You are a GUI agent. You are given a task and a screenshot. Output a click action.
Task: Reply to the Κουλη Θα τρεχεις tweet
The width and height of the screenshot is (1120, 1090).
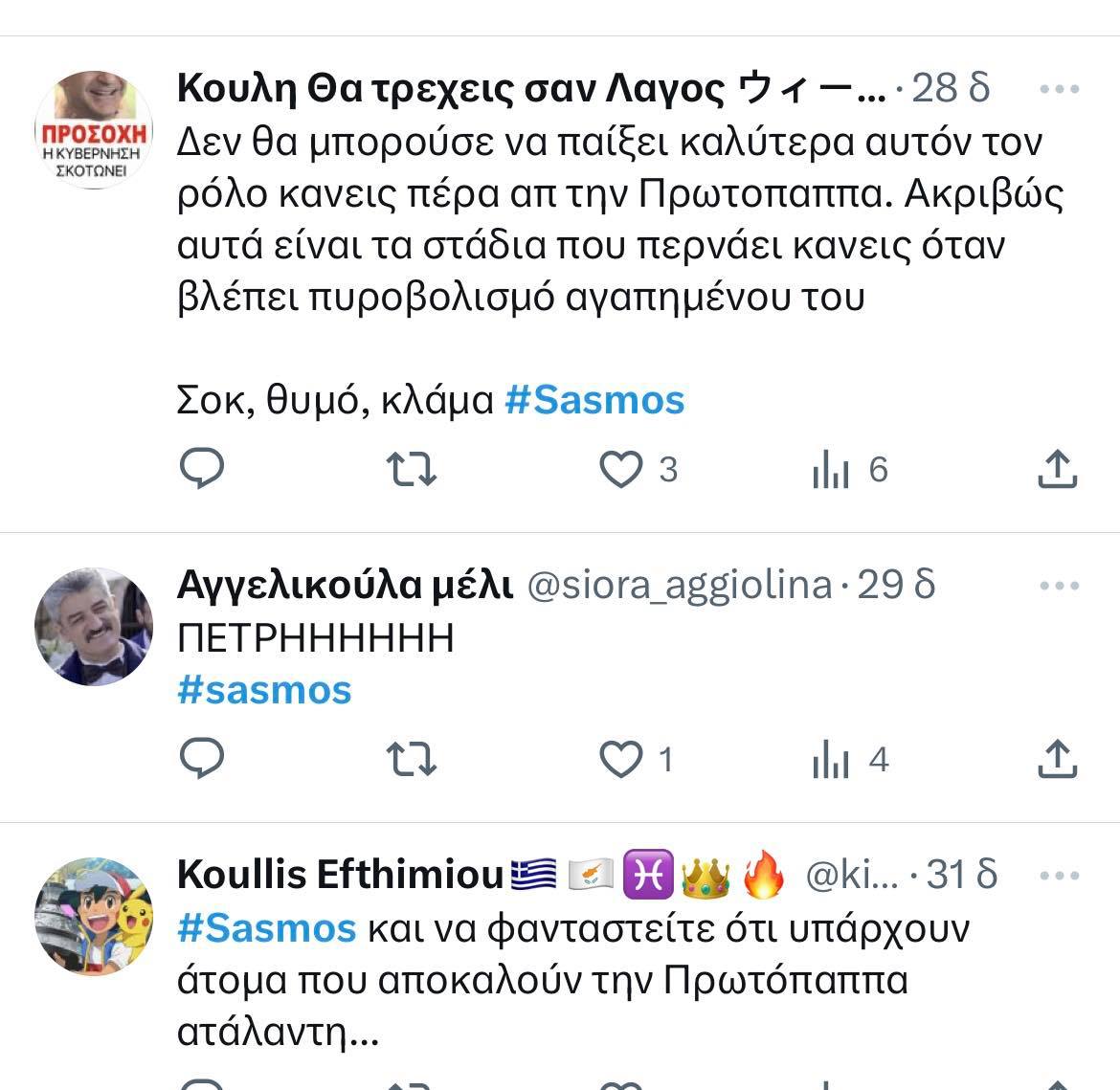point(202,469)
